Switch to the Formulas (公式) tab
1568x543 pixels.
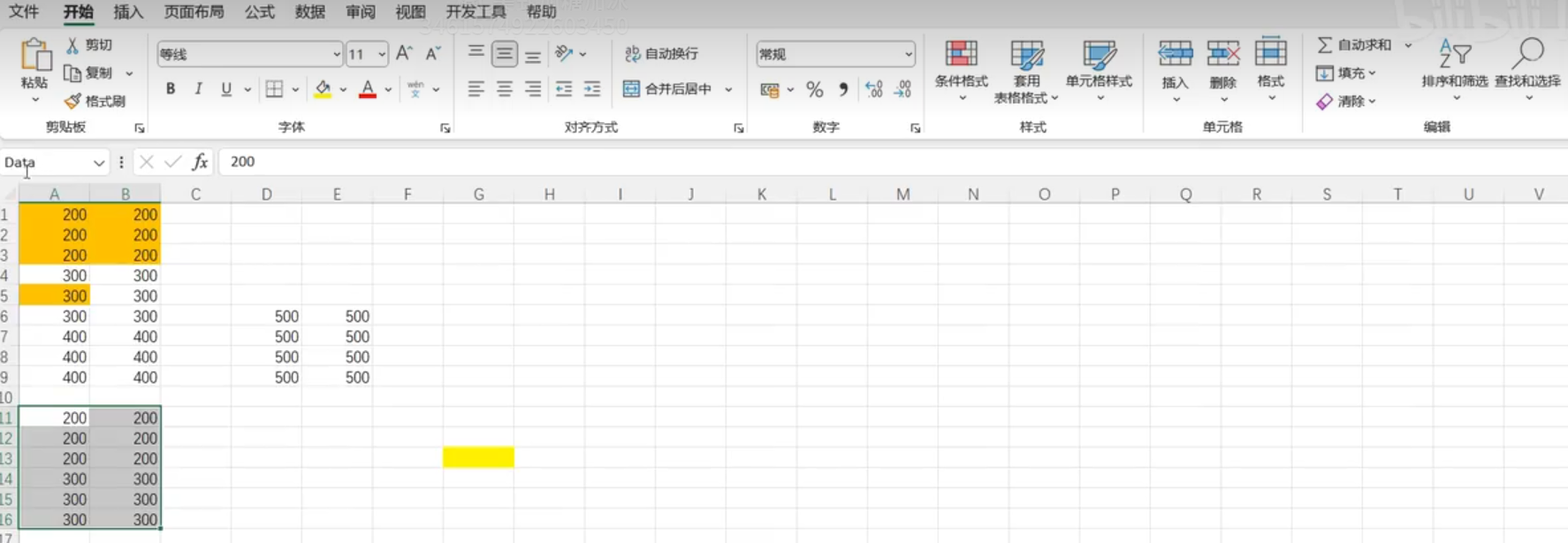tap(259, 11)
